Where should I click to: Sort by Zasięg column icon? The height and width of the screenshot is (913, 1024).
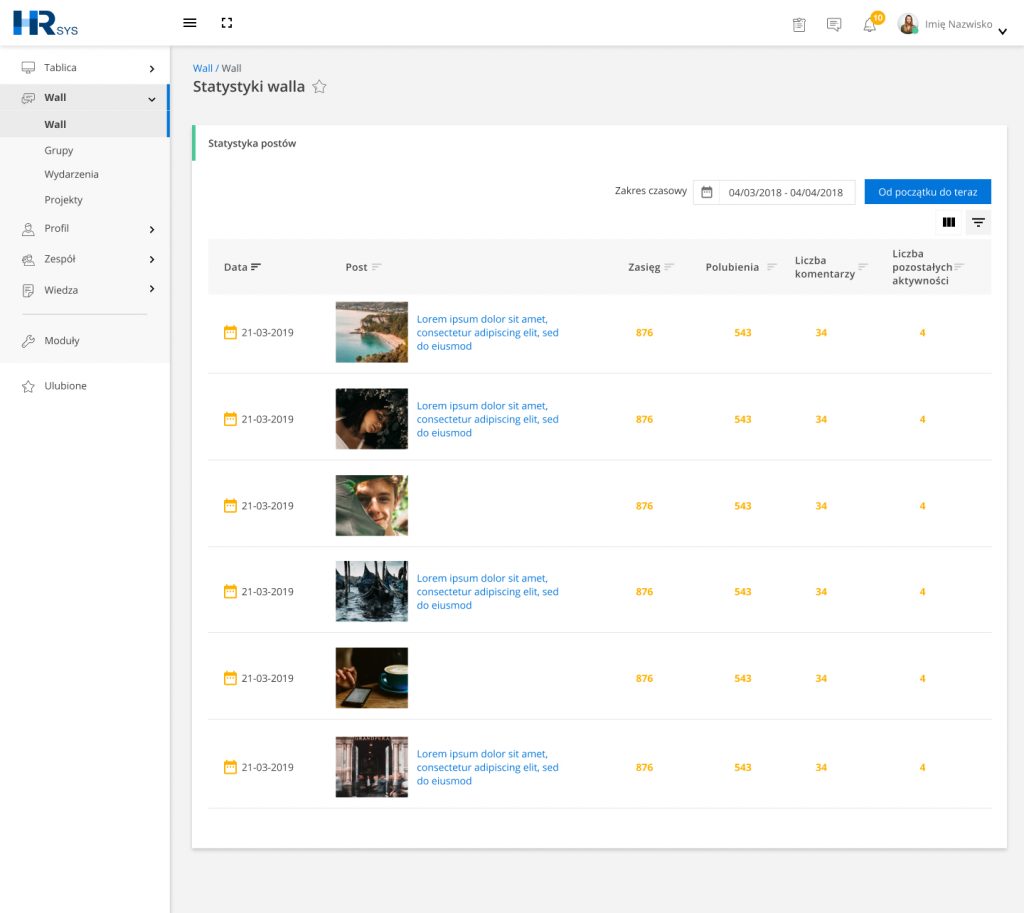pos(669,266)
